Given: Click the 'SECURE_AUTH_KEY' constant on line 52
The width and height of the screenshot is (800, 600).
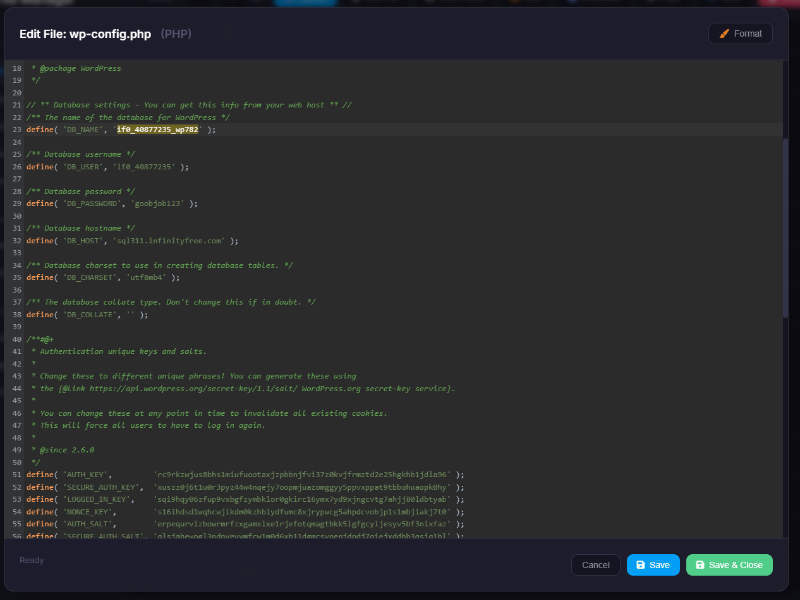Looking at the screenshot, I should click(x=101, y=487).
